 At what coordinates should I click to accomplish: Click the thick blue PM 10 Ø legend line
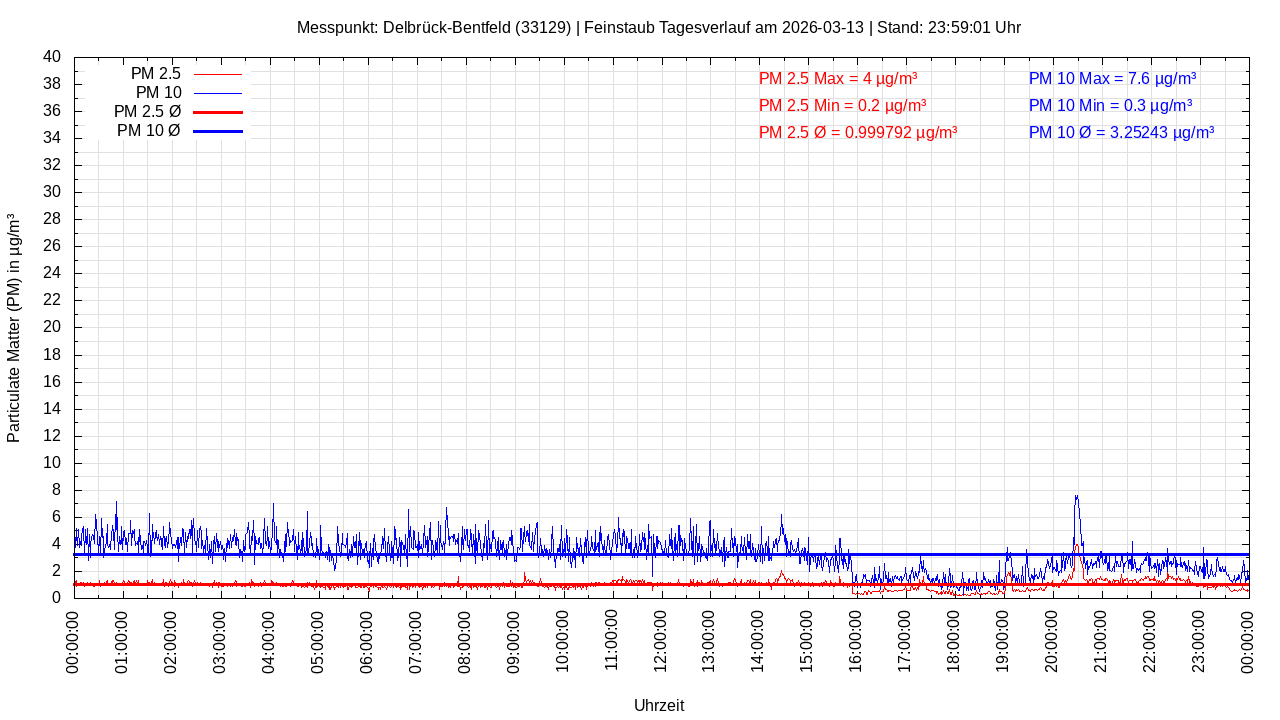[x=217, y=131]
